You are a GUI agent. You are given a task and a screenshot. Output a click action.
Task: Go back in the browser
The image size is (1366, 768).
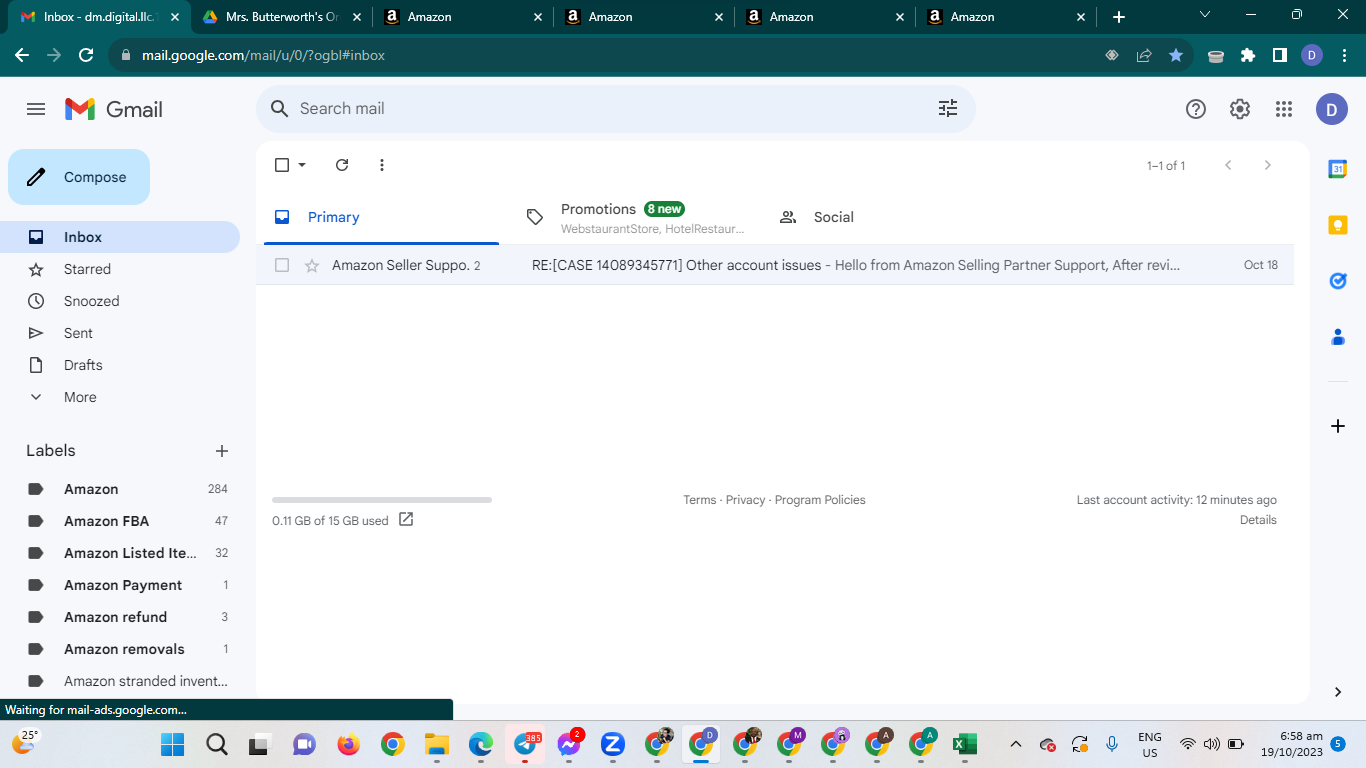[22, 55]
